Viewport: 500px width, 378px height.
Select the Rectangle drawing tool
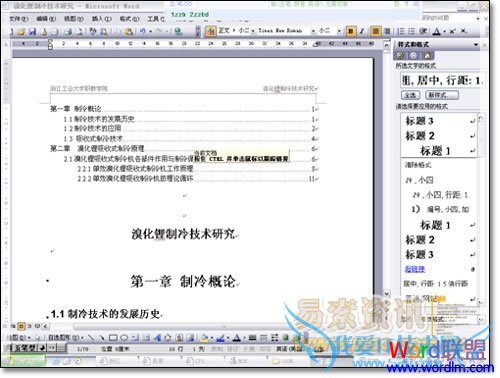point(113,338)
